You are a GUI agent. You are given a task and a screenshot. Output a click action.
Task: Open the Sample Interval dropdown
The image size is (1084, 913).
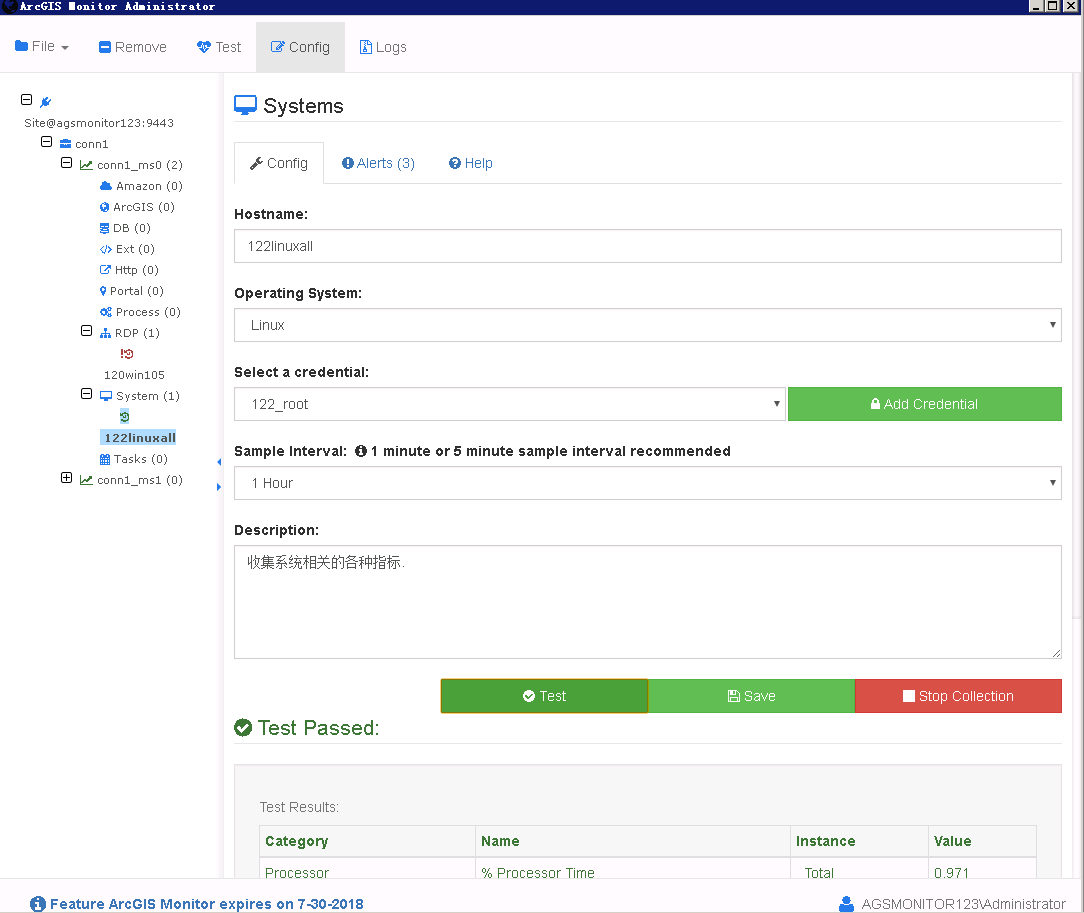click(648, 482)
